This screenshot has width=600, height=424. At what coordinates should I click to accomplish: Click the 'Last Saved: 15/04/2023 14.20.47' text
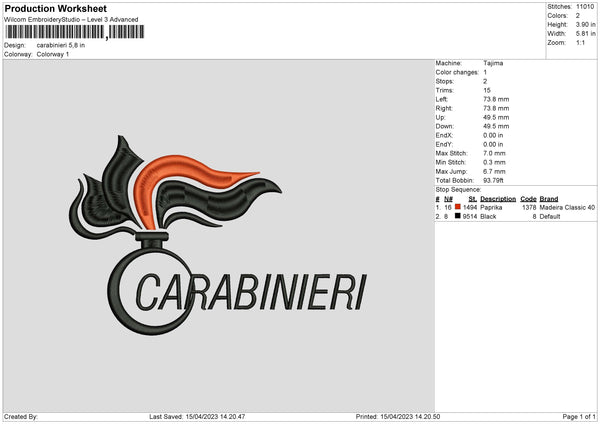197,416
